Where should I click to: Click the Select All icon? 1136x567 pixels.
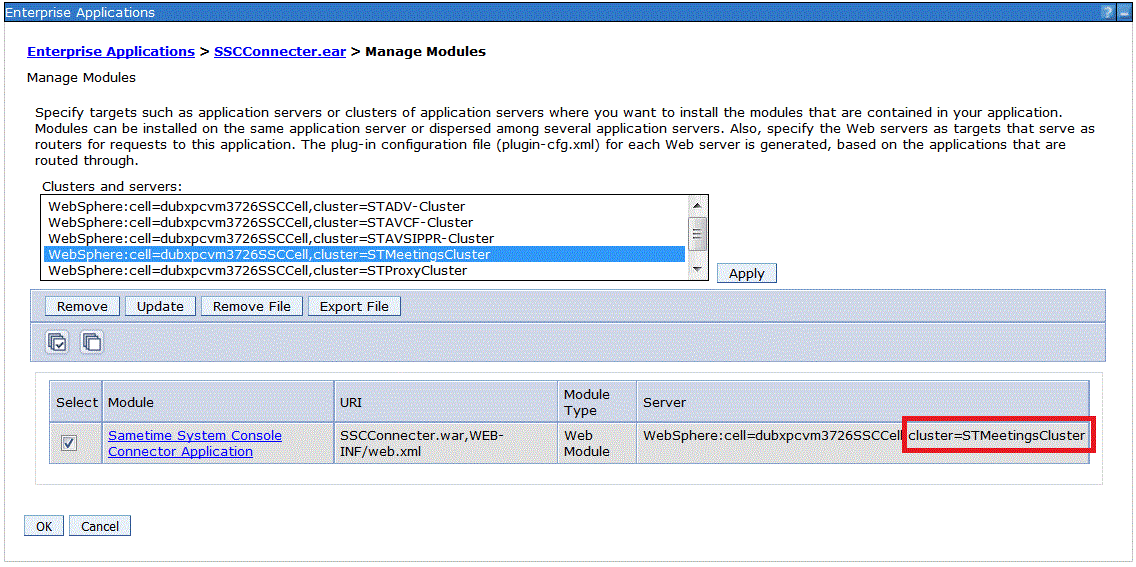[x=57, y=342]
